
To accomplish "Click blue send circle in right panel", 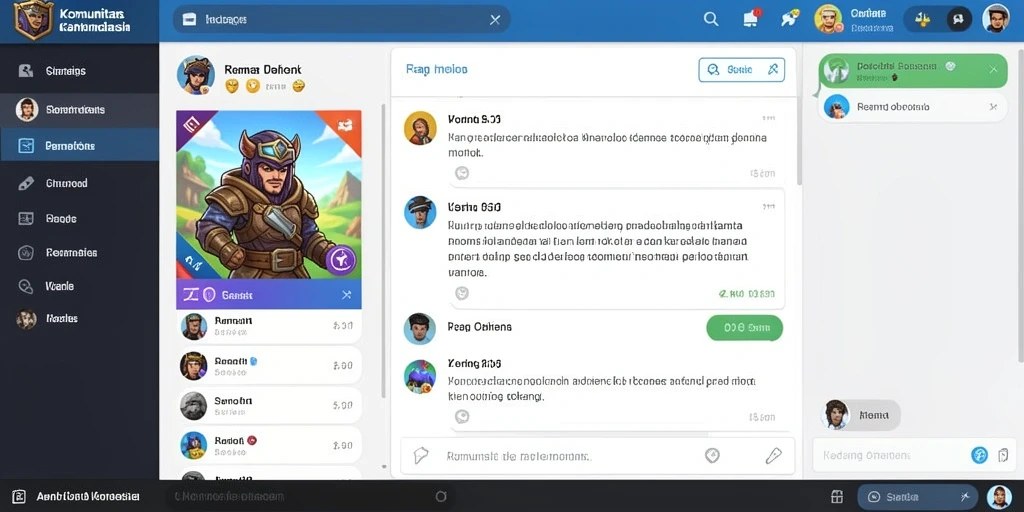I will pos(979,455).
